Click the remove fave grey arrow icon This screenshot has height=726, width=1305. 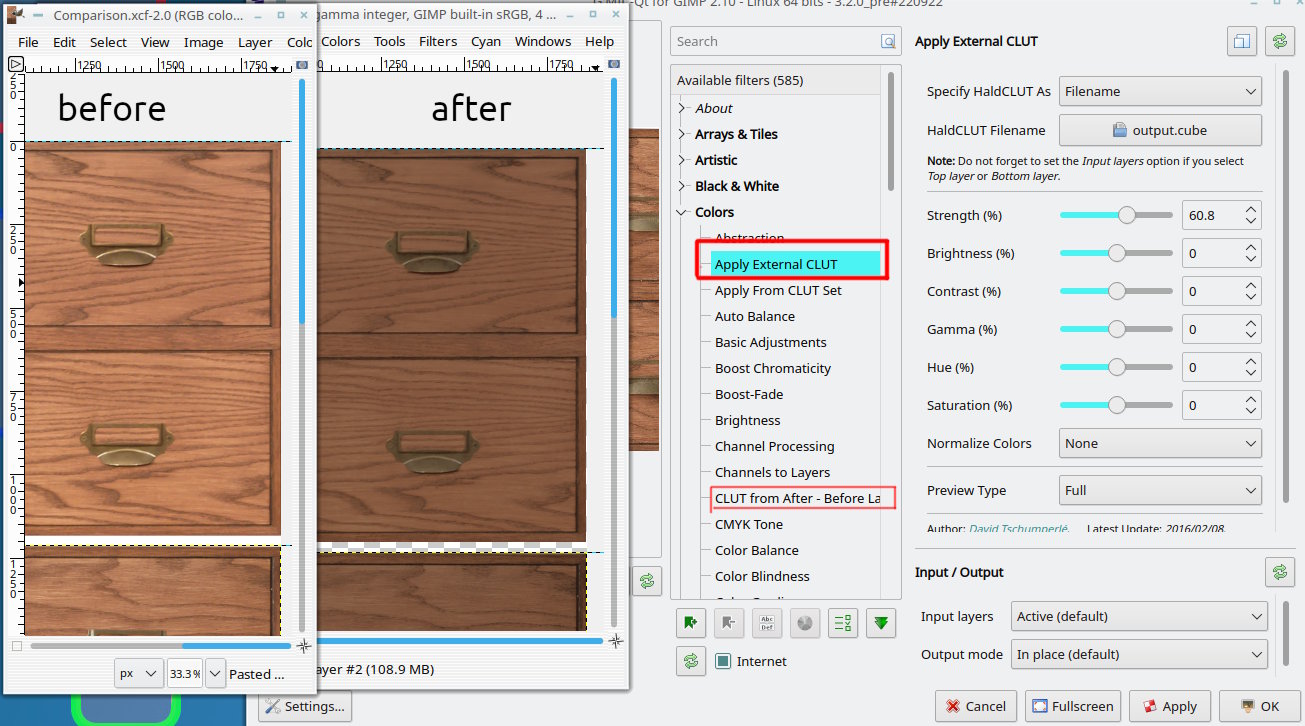(x=729, y=623)
